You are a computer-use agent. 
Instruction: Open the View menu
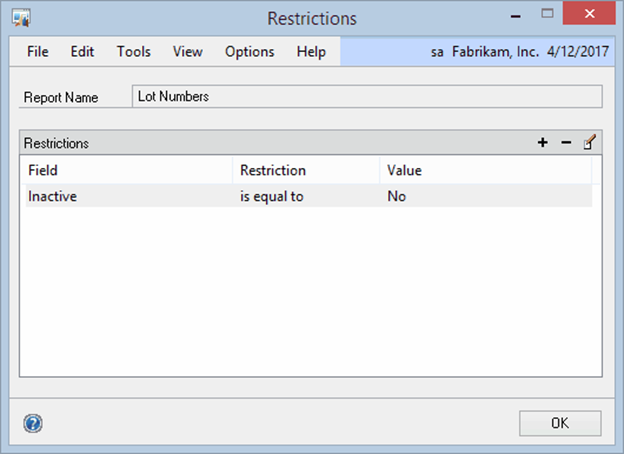187,52
